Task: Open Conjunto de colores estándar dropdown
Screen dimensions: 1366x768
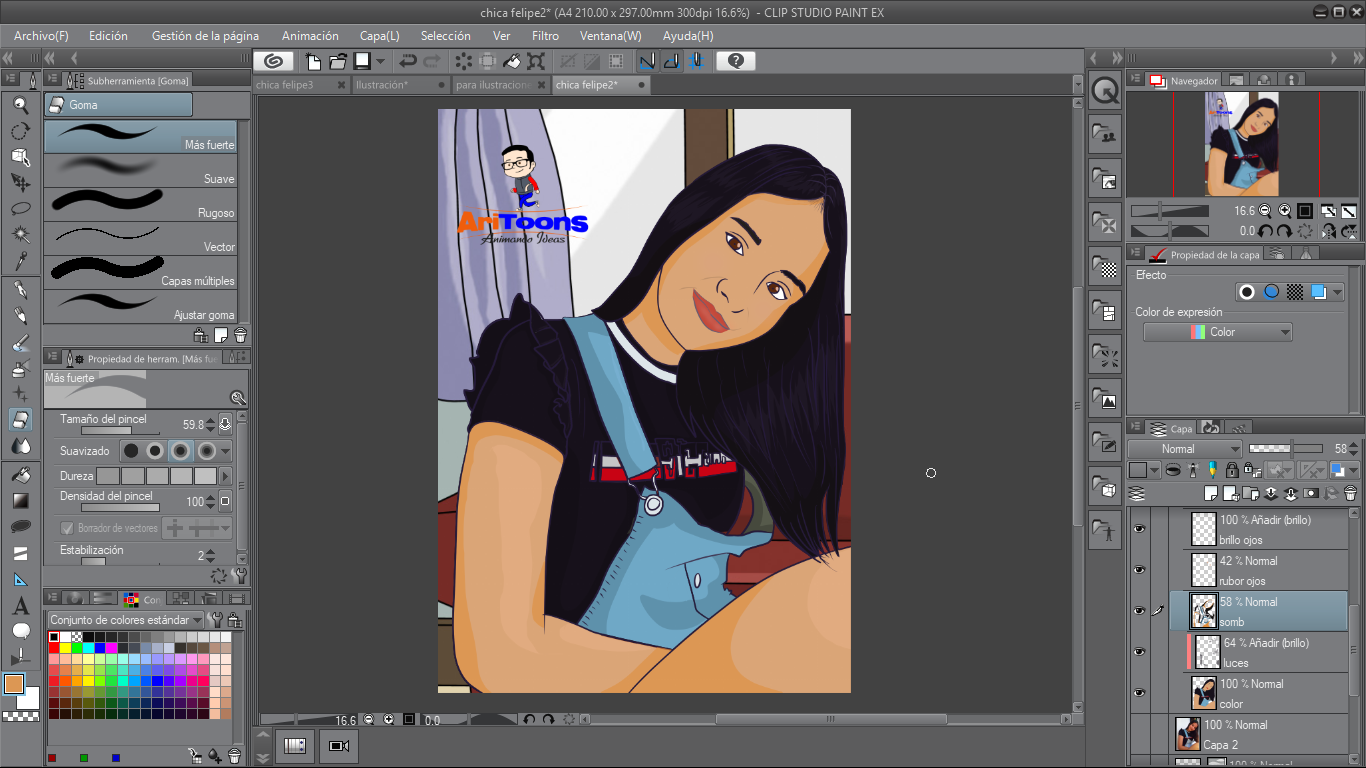Action: pos(125,620)
